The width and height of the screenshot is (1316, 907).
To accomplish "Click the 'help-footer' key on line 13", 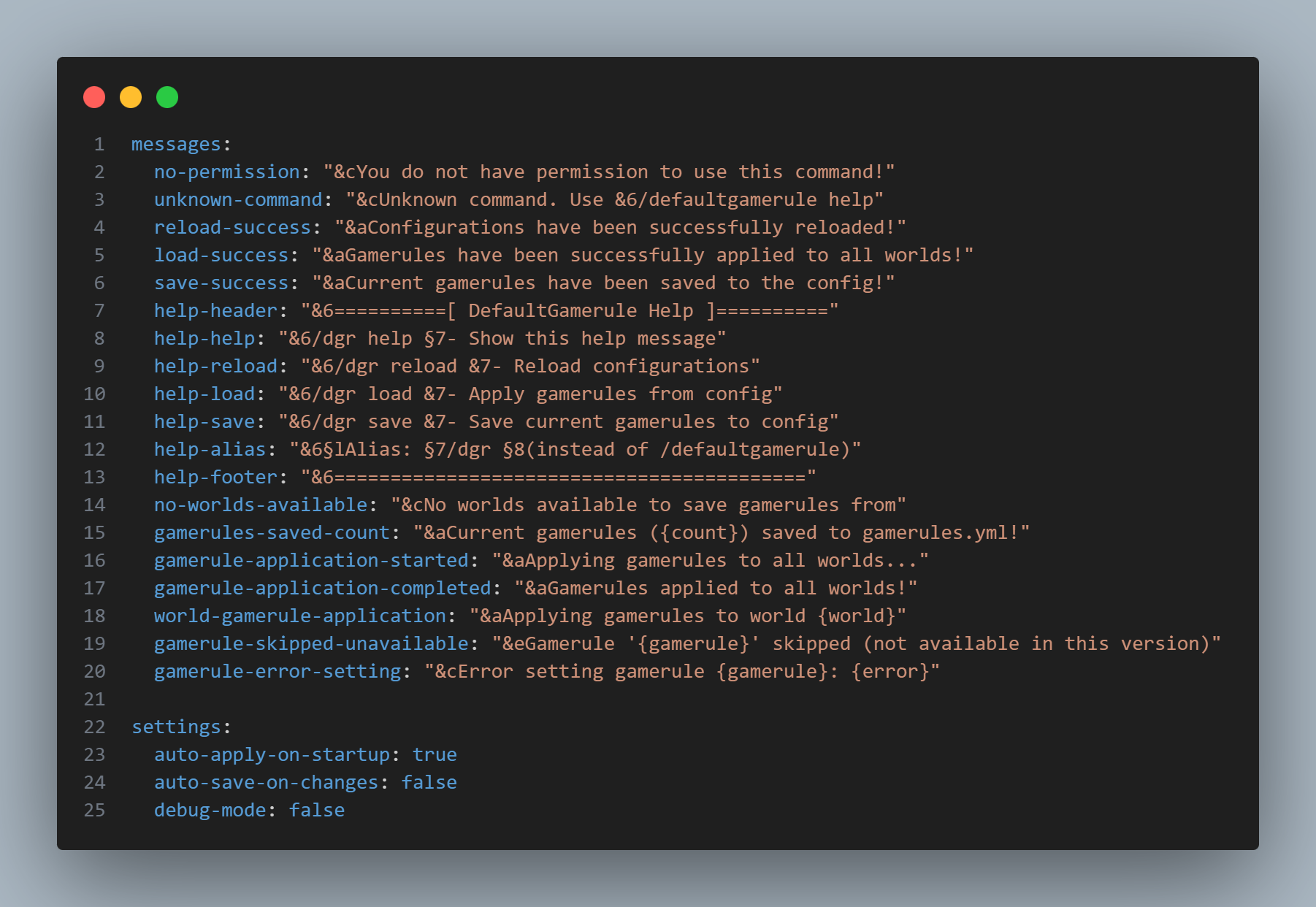I will click(x=216, y=478).
